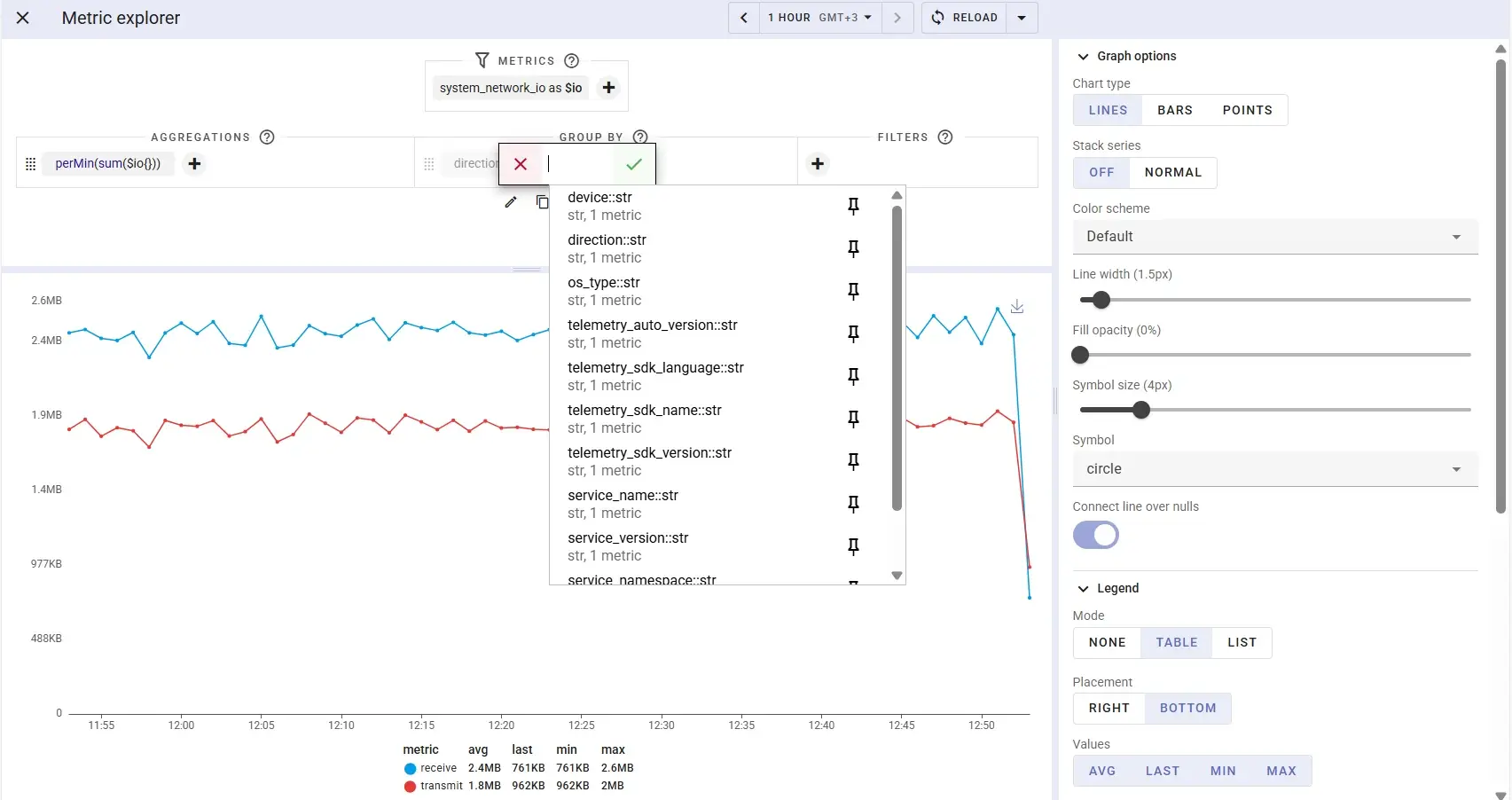Set legend placement to RIGHT
This screenshot has height=800, width=1512.
coord(1109,708)
